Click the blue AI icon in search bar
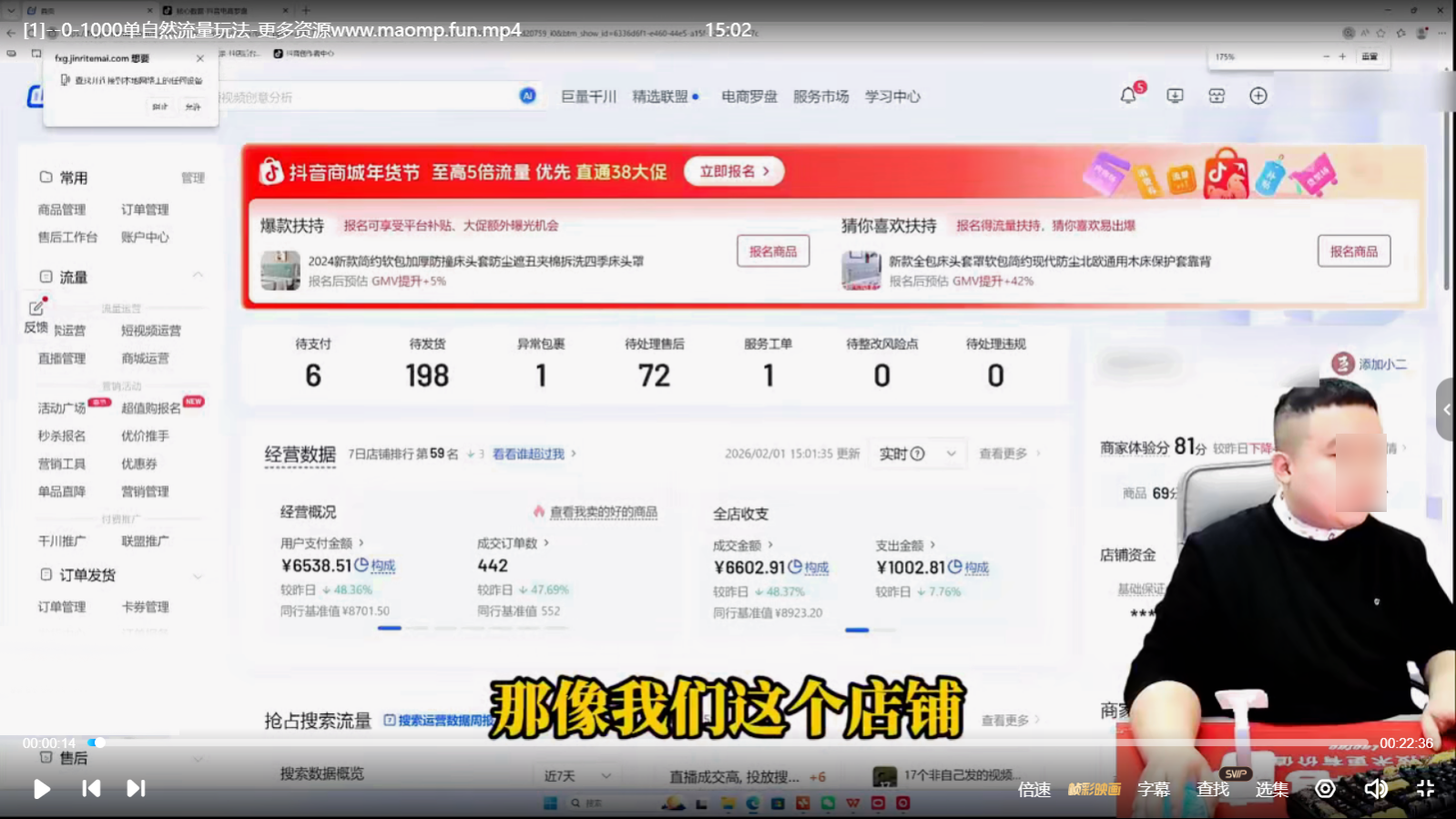This screenshot has height=819, width=1456. [527, 96]
